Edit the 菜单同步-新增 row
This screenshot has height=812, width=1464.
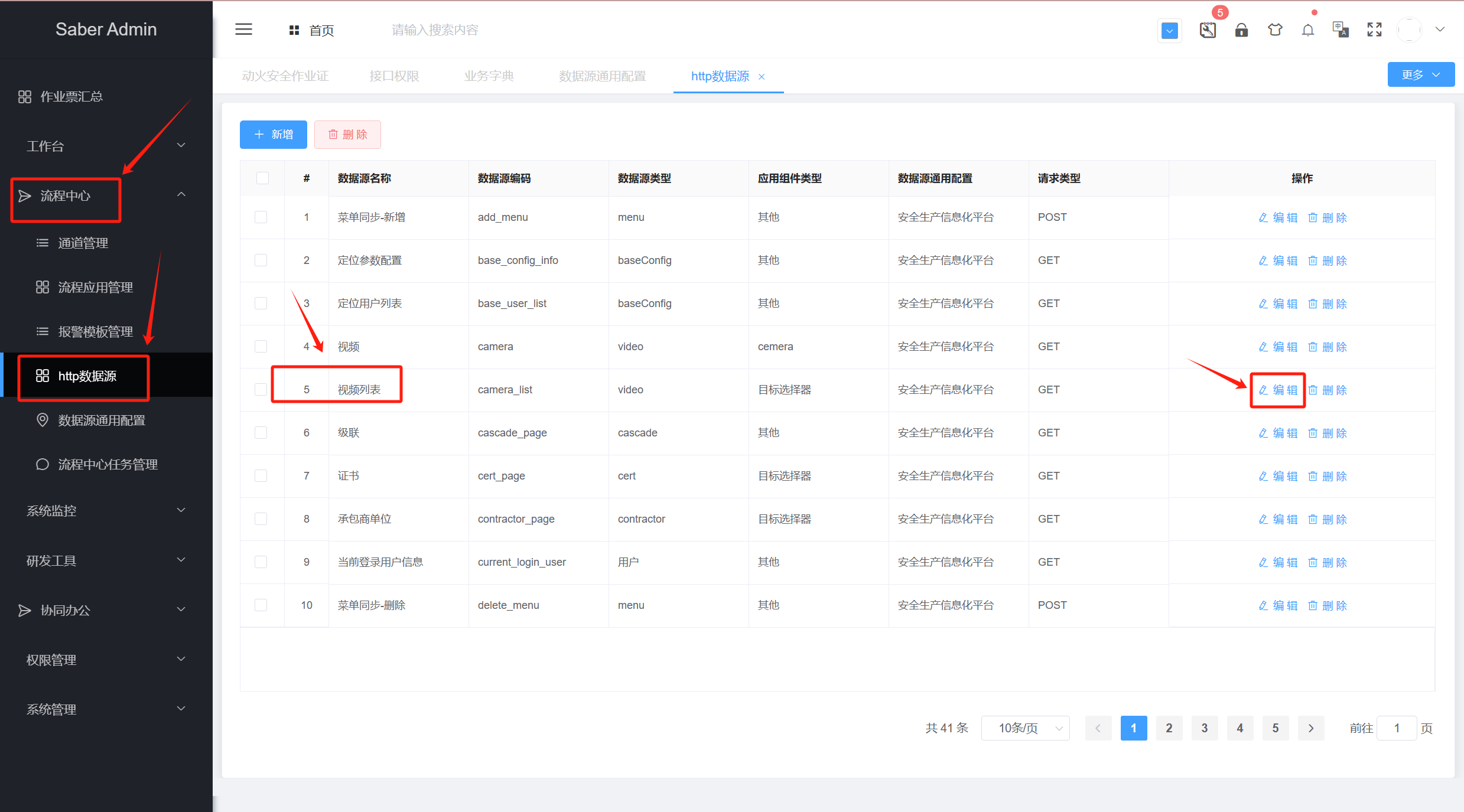point(1278,217)
